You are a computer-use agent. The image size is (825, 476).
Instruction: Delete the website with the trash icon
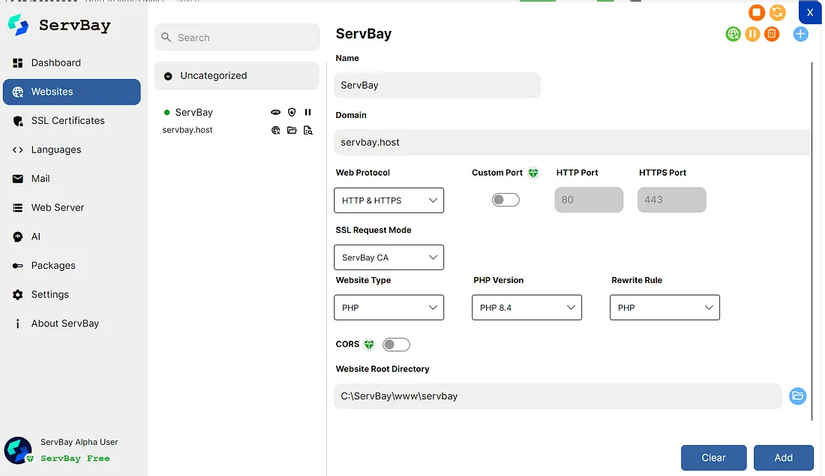click(772, 34)
